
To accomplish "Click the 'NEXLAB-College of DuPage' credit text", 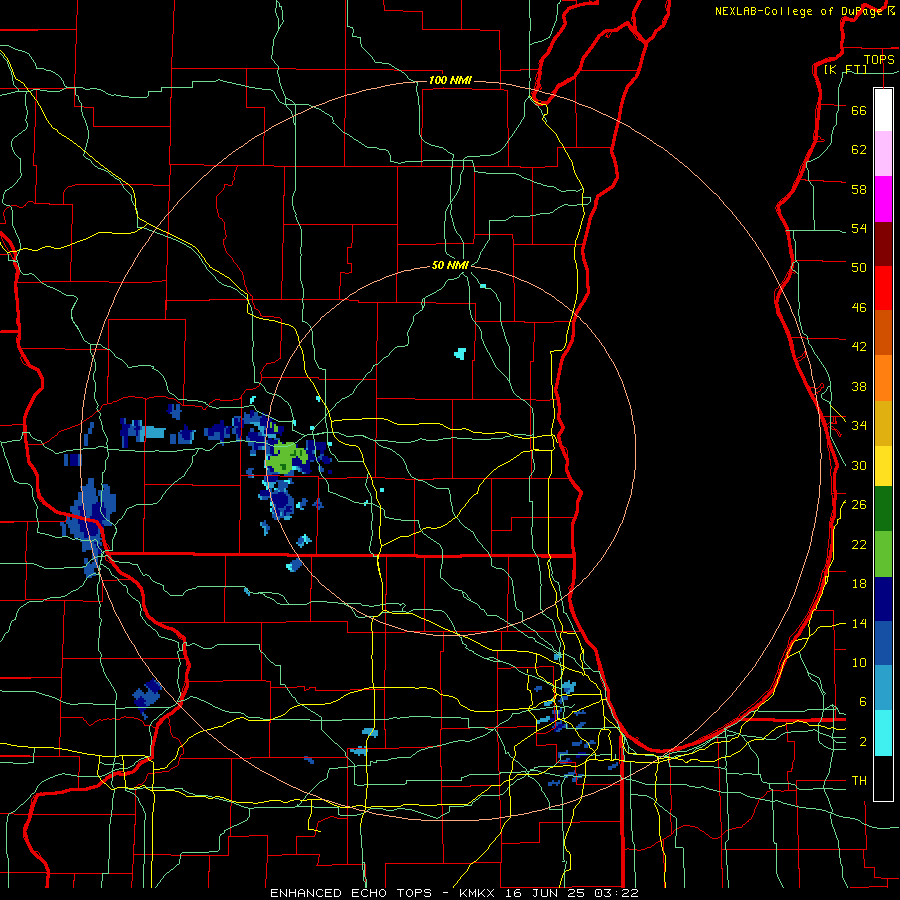I will click(x=798, y=11).
